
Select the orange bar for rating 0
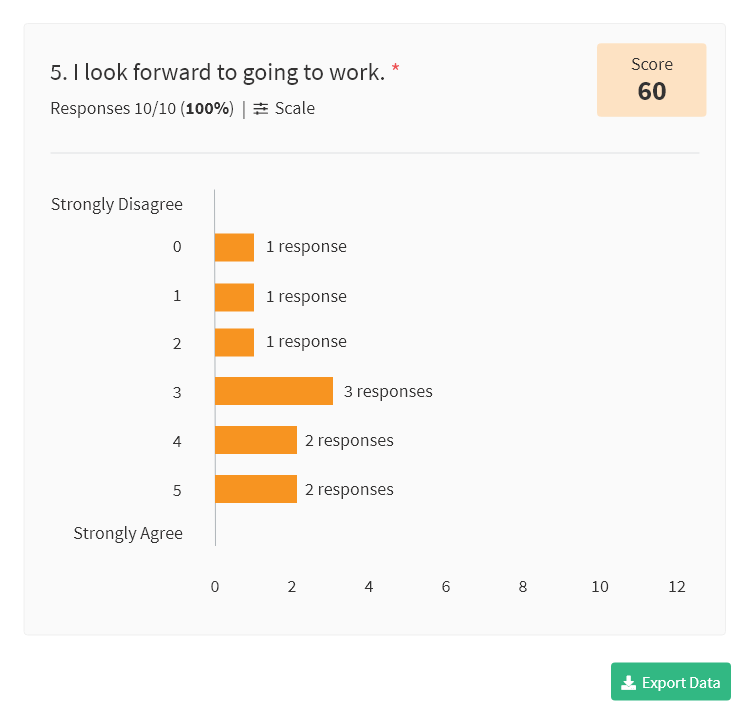coord(234,247)
